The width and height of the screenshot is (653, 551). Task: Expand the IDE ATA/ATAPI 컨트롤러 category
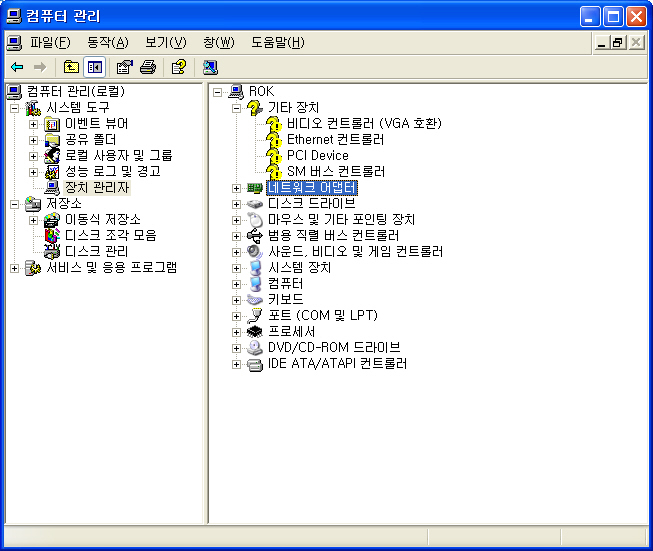coord(237,364)
